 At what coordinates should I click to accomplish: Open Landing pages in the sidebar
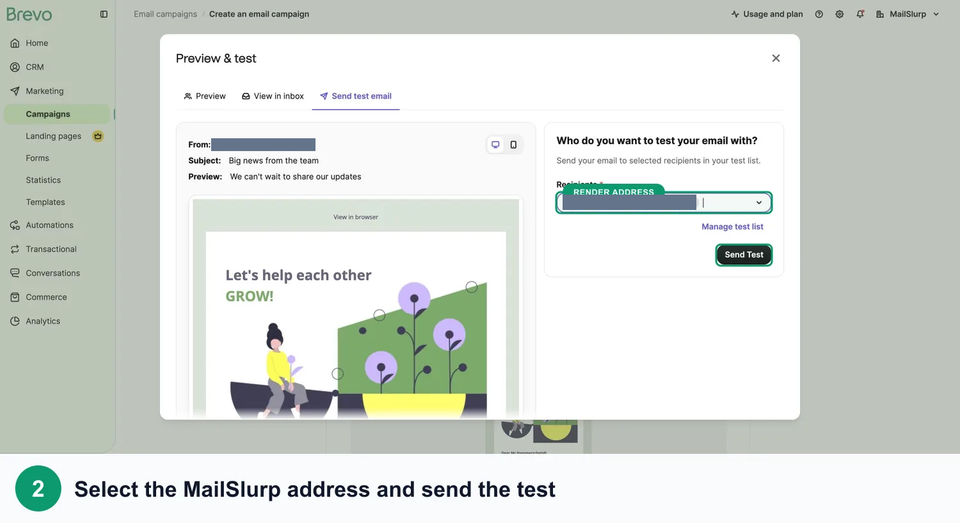pos(53,136)
